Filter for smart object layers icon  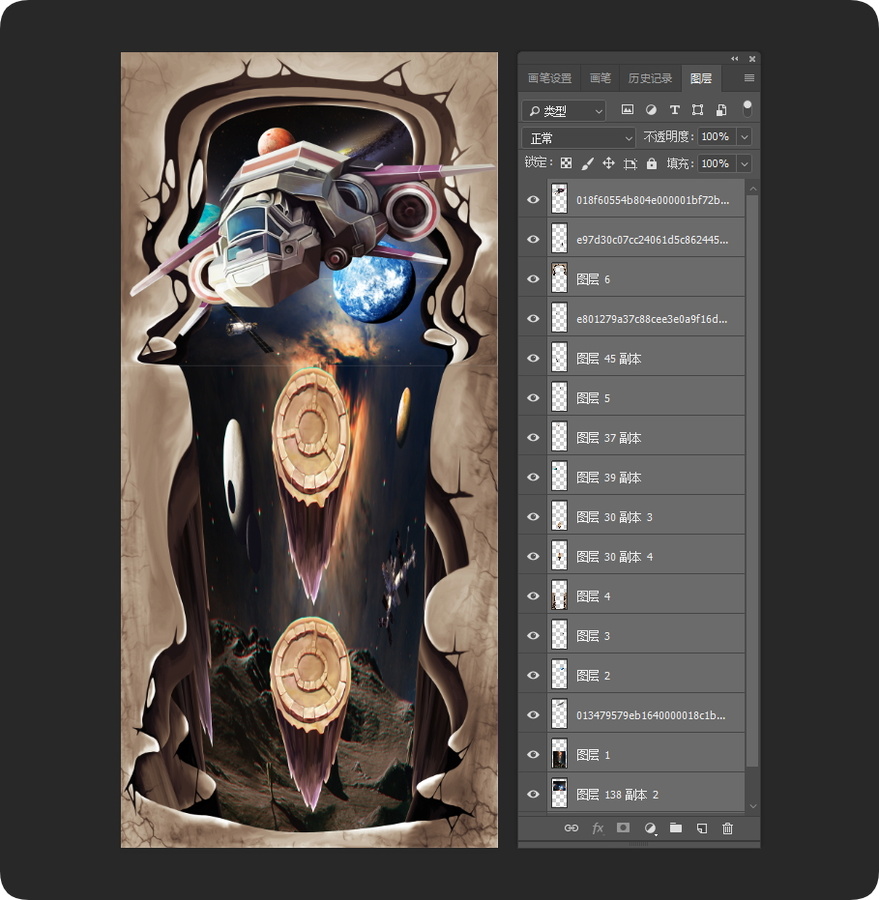point(721,110)
